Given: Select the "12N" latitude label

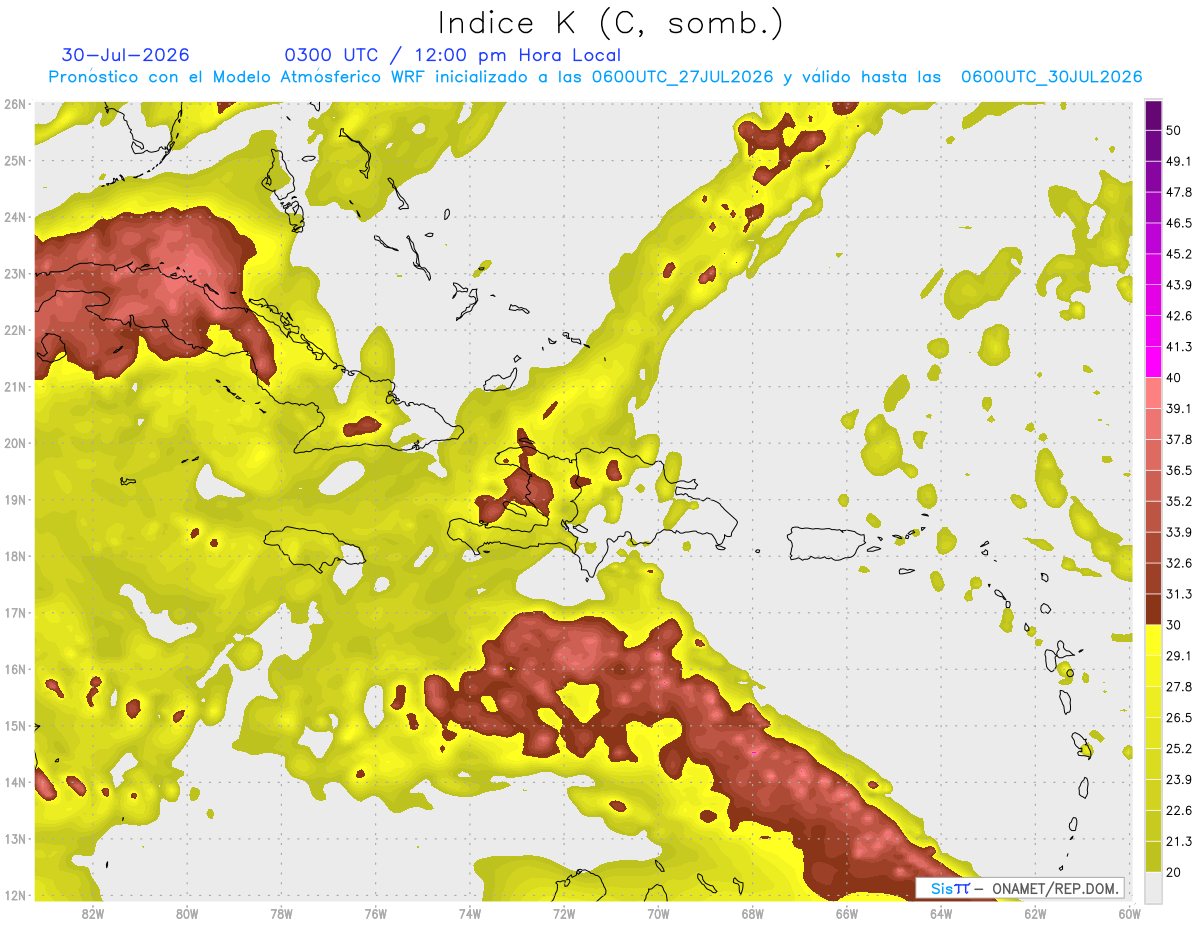Looking at the screenshot, I should point(15,895).
